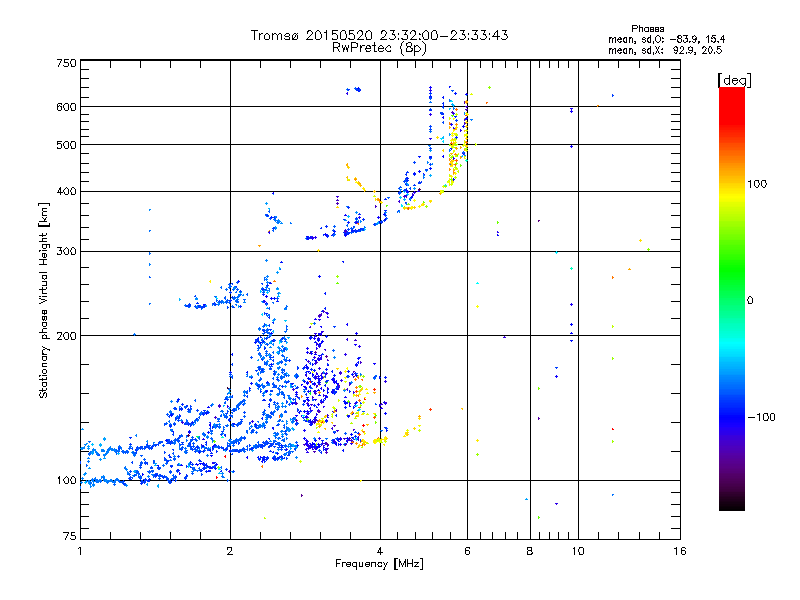Click the 'RwPretec (8p)' subtitle
Image resolution: width=800 pixels, height=600 pixels.
[x=379, y=48]
